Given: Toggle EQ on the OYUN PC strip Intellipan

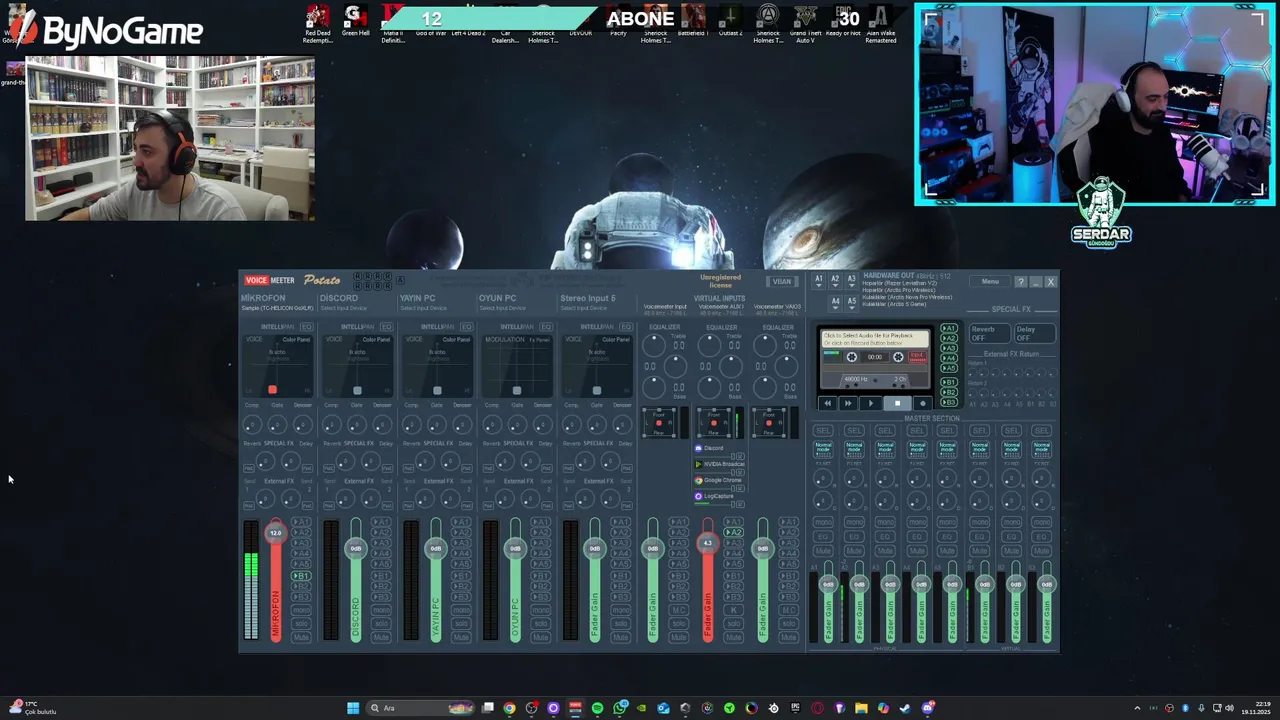Looking at the screenshot, I should tap(546, 327).
